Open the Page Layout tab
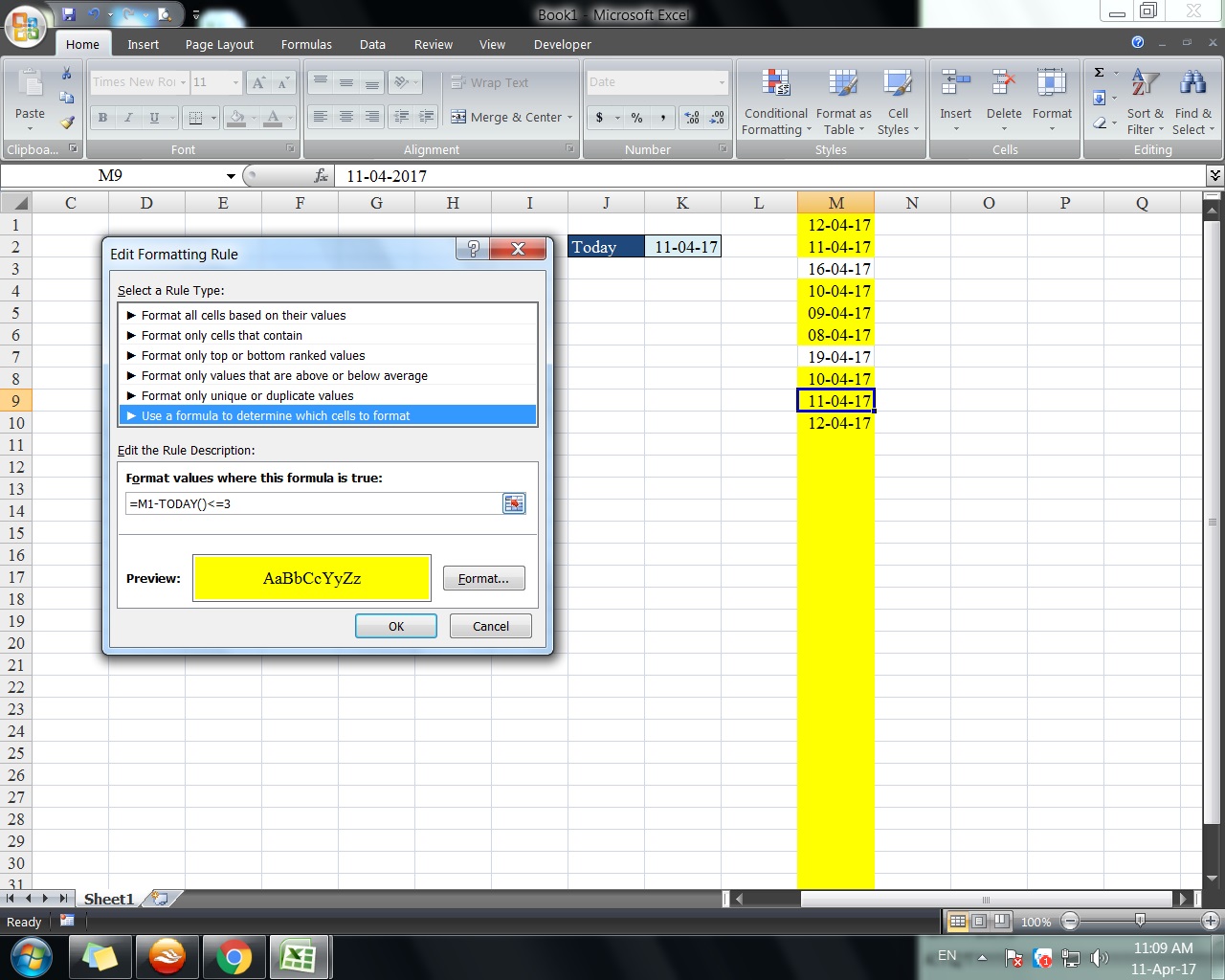 [x=219, y=44]
